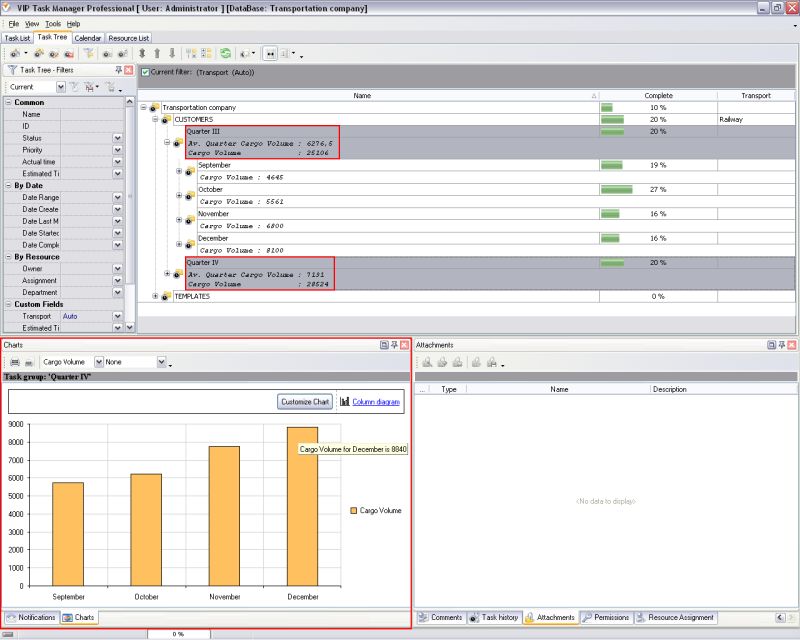Viewport: 800px width, 640px height.
Task: Open the Comments tab
Action: pos(440,617)
